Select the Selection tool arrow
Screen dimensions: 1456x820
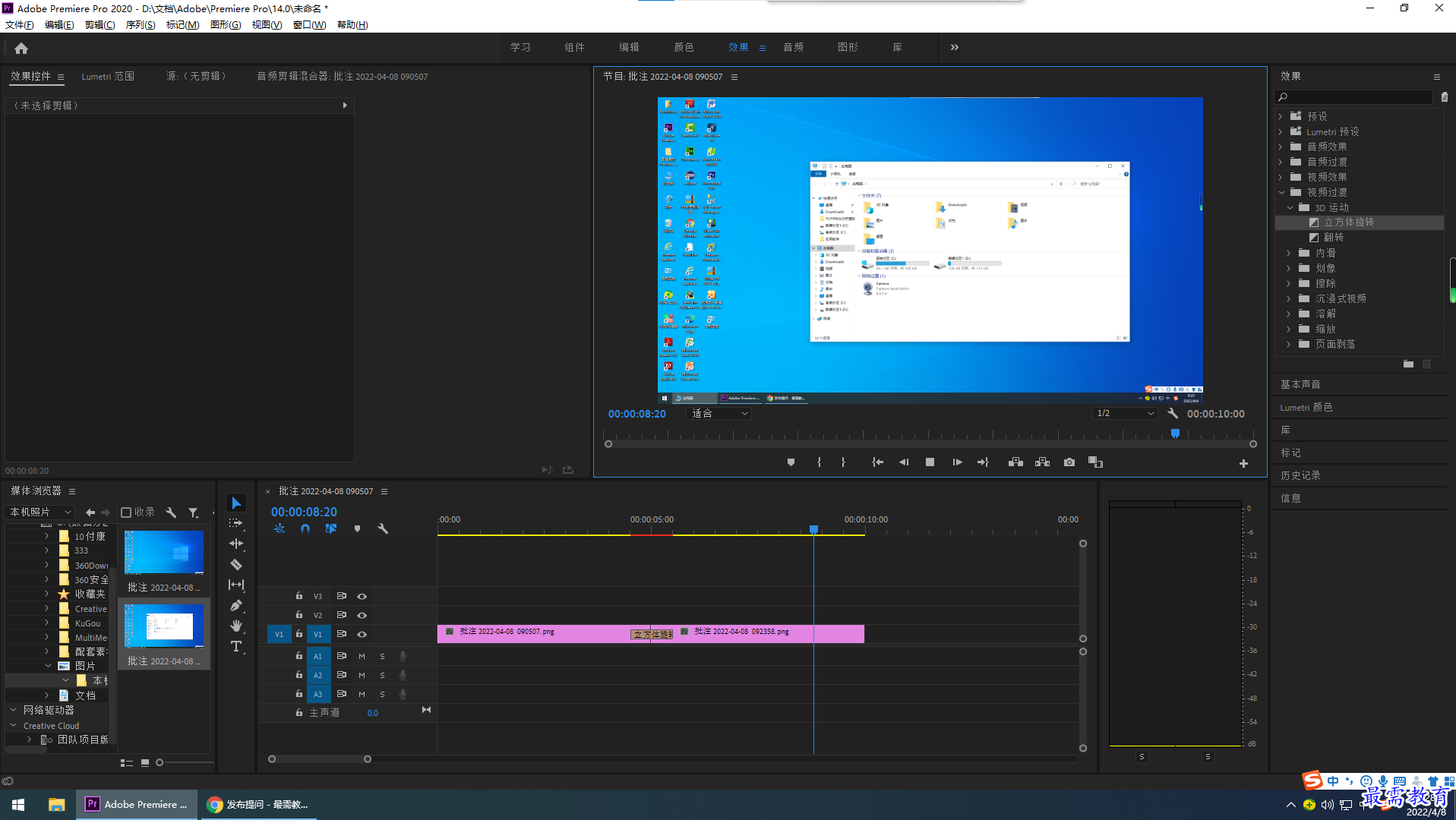click(236, 503)
